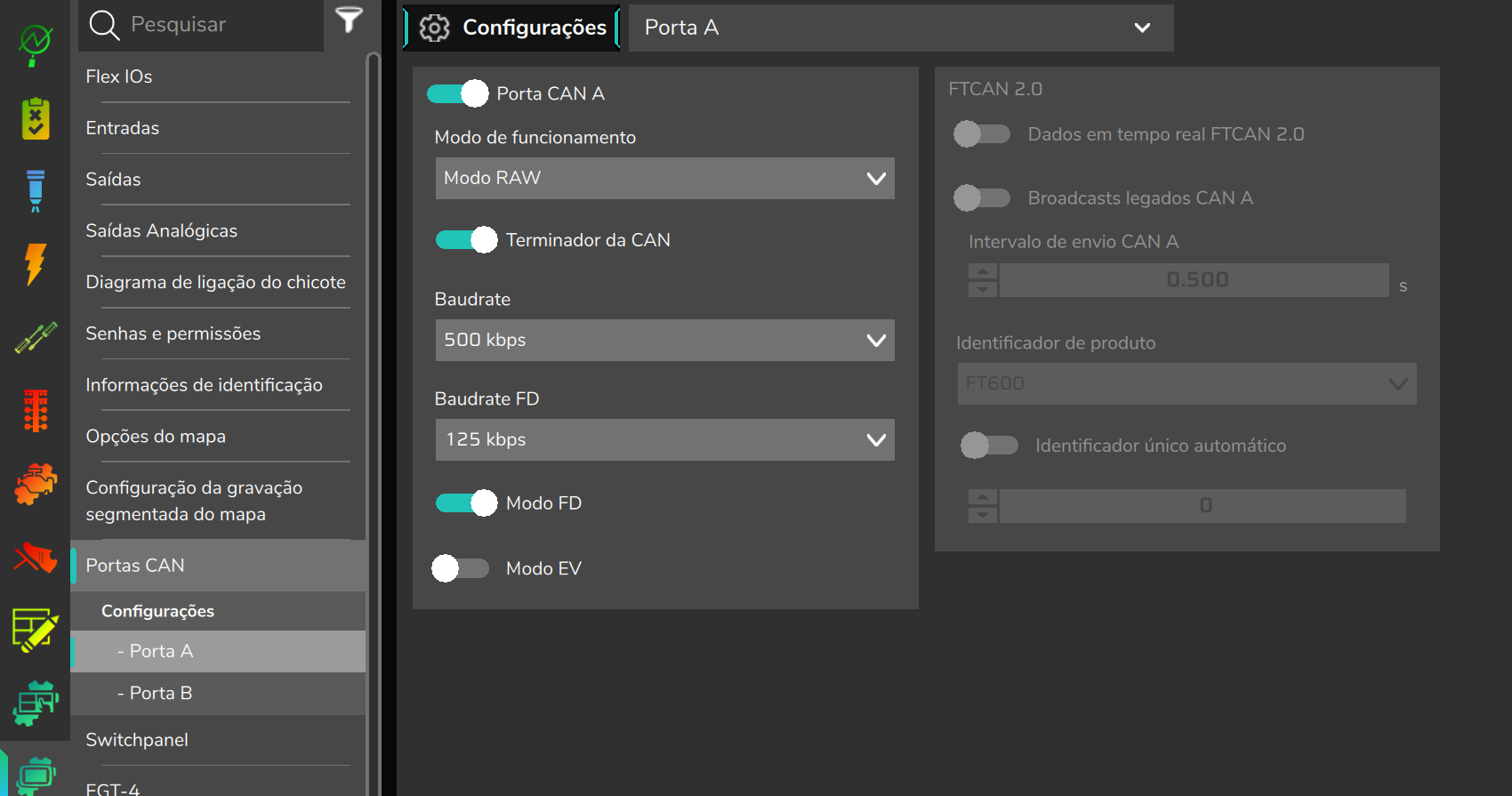This screenshot has height=796, width=1512.
Task: Open the filter funnel icon
Action: tap(349, 20)
